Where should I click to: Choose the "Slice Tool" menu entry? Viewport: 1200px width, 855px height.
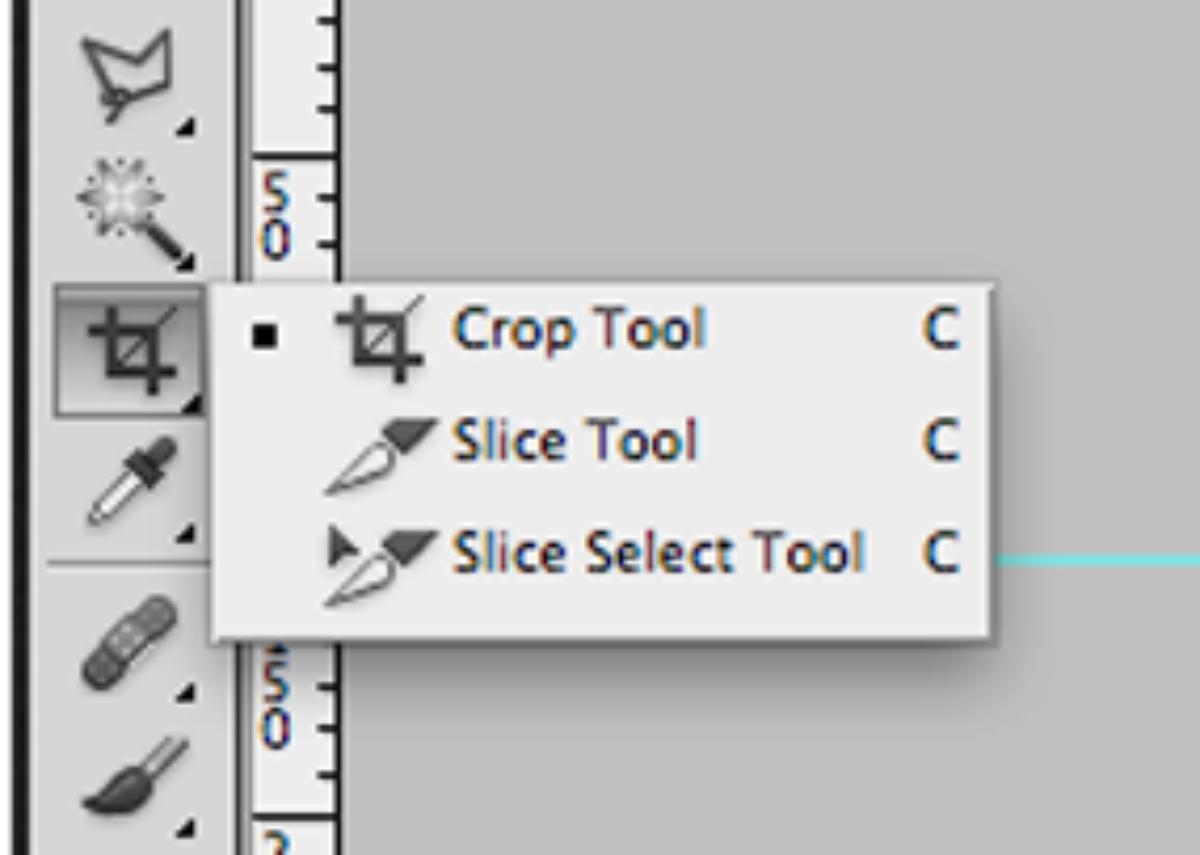pyautogui.click(x=574, y=441)
